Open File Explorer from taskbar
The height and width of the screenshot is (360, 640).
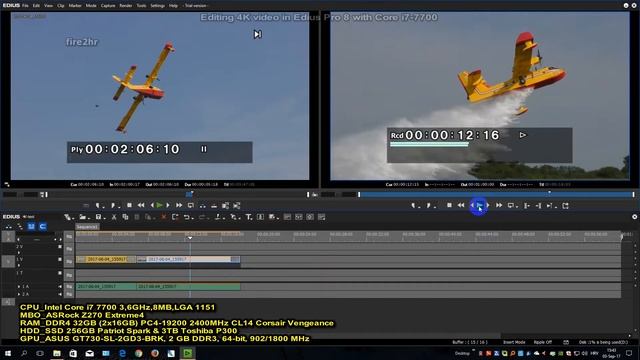coord(57,353)
